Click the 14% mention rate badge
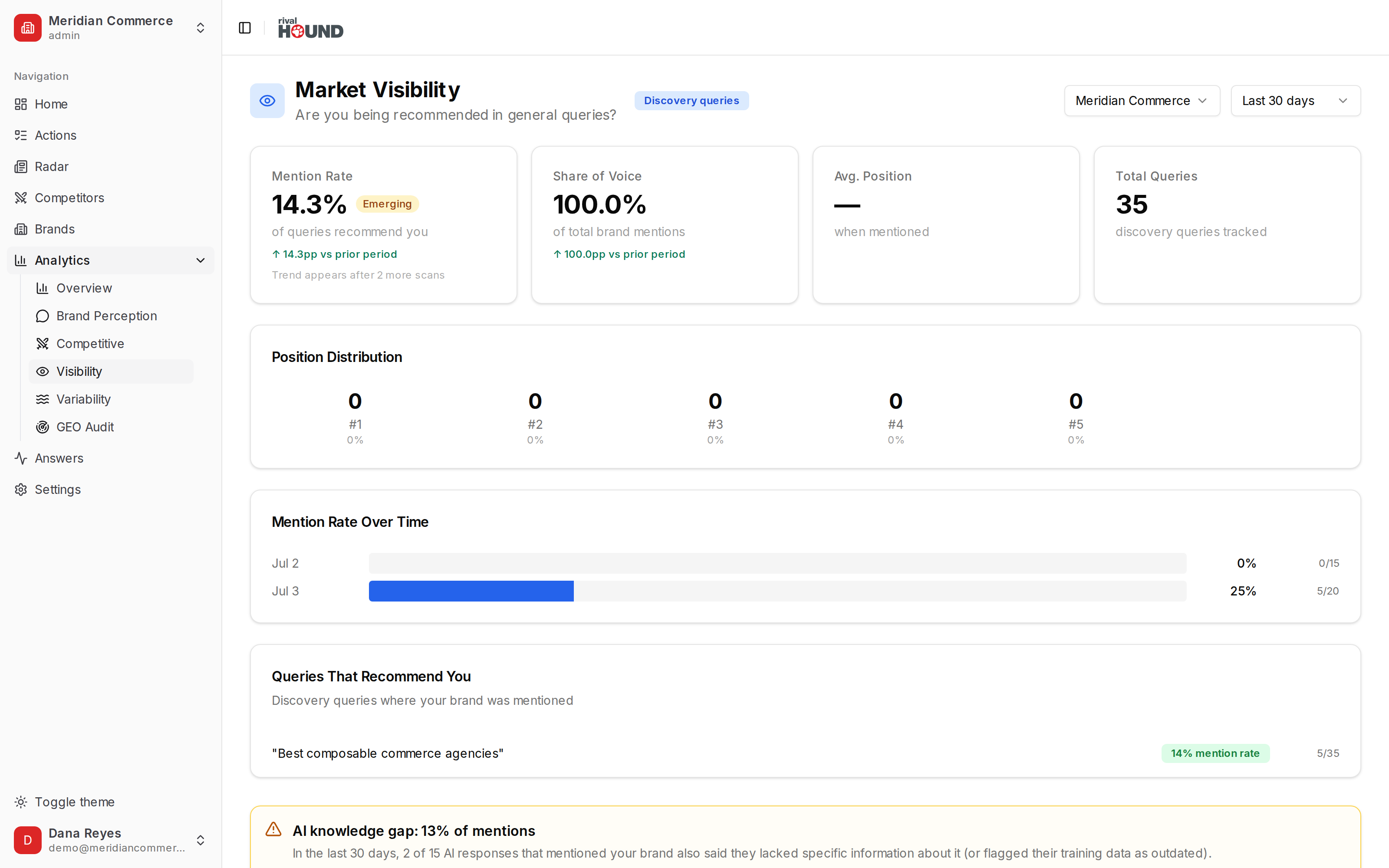The height and width of the screenshot is (868, 1389). pyautogui.click(x=1215, y=753)
